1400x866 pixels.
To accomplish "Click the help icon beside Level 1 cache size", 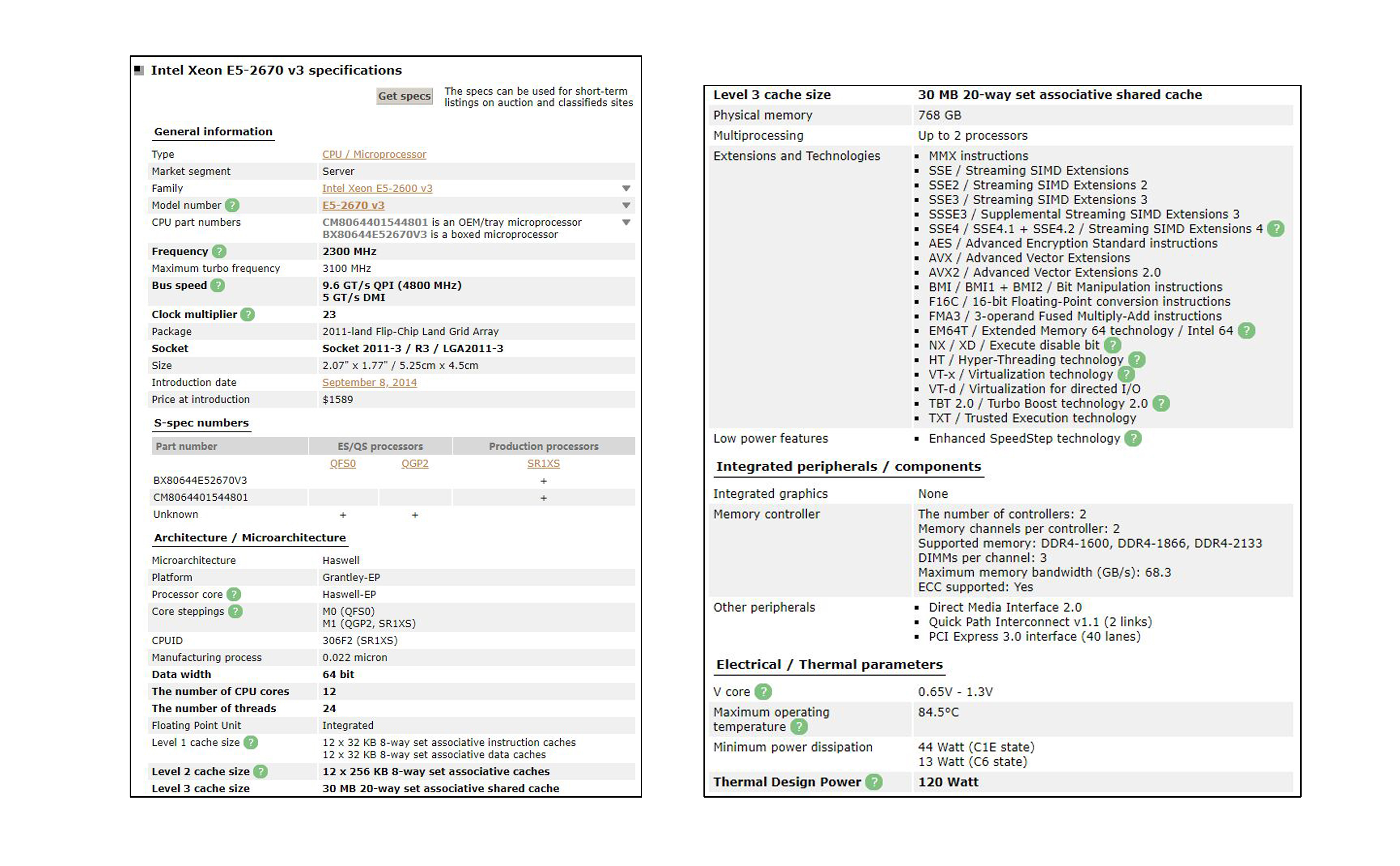I will point(251,742).
